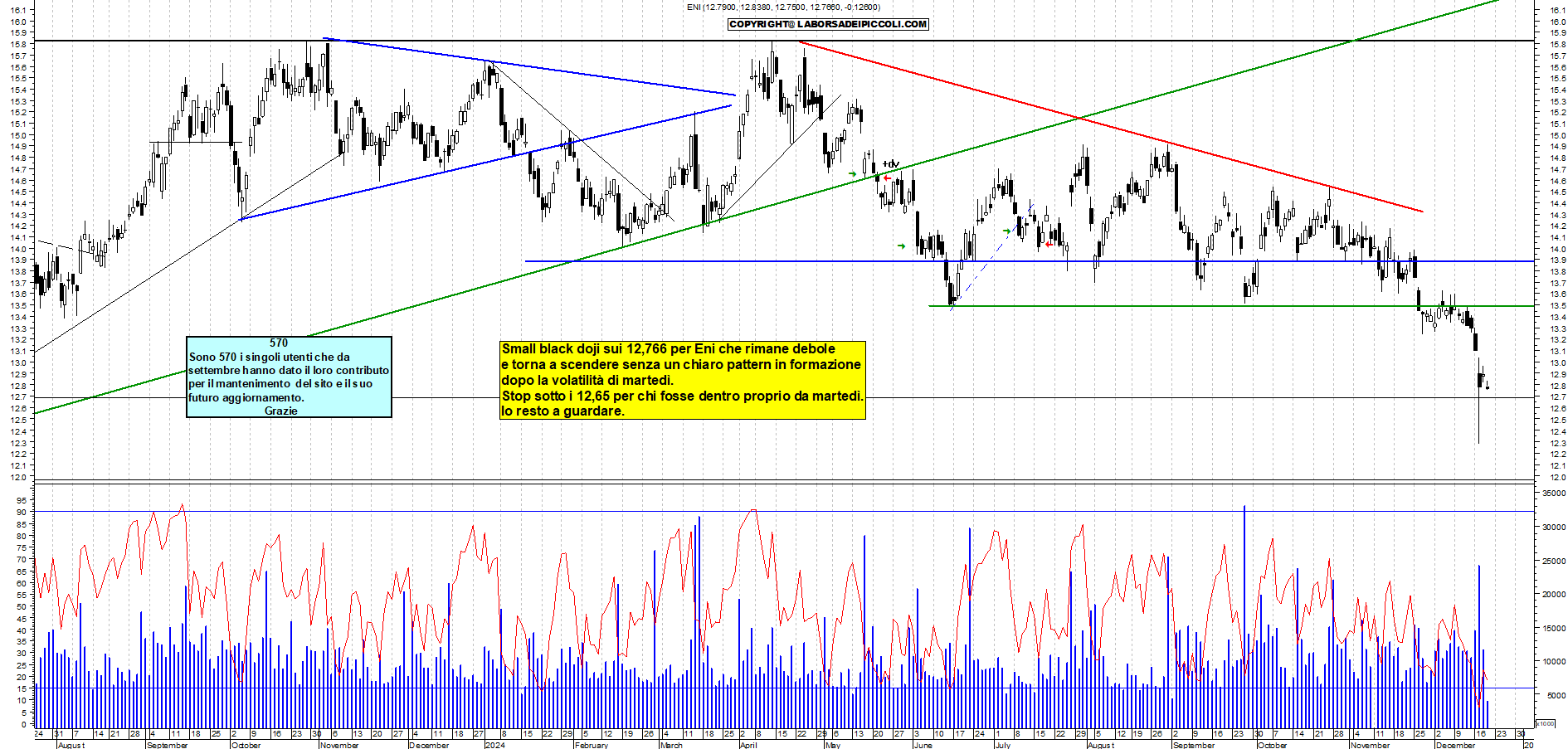Click the 'x1000' volume scale label
Screen dimensions: 1568x749
click(x=1546, y=723)
